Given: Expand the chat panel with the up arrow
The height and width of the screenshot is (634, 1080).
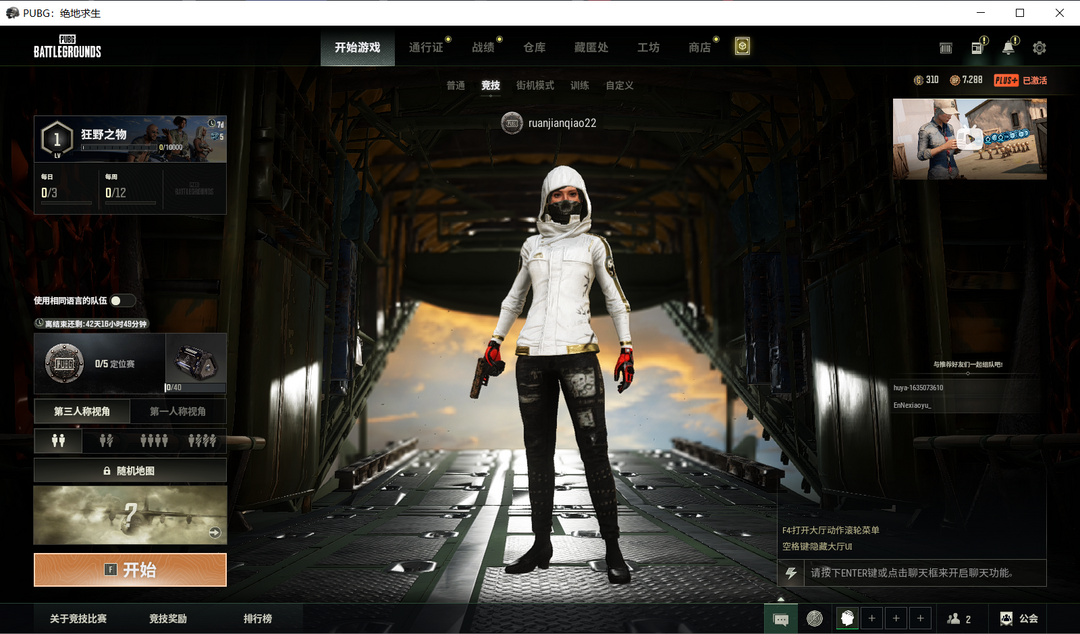Looking at the screenshot, I should tap(791, 573).
